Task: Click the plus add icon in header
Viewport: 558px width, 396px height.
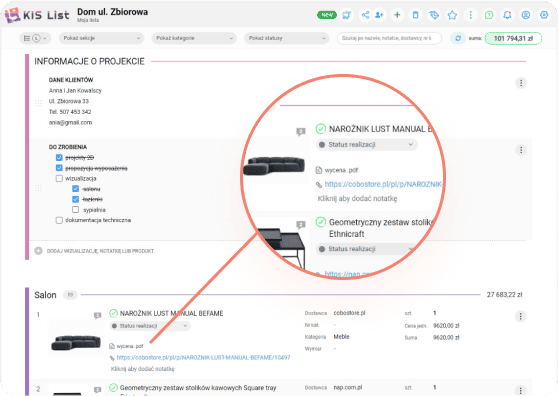Action: [397, 15]
